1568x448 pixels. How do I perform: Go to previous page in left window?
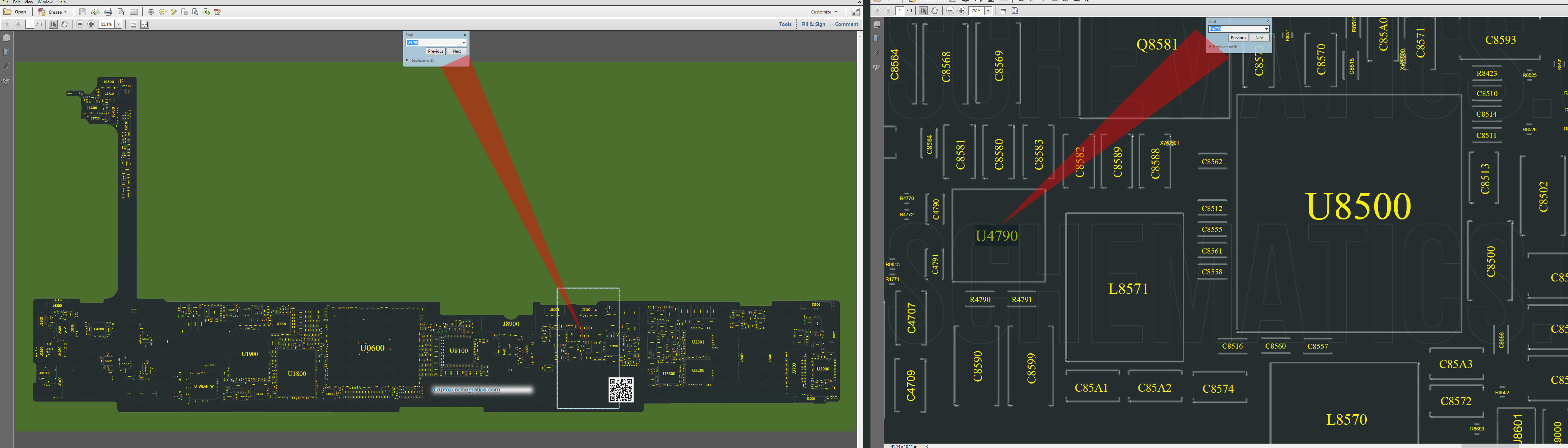click(x=7, y=24)
